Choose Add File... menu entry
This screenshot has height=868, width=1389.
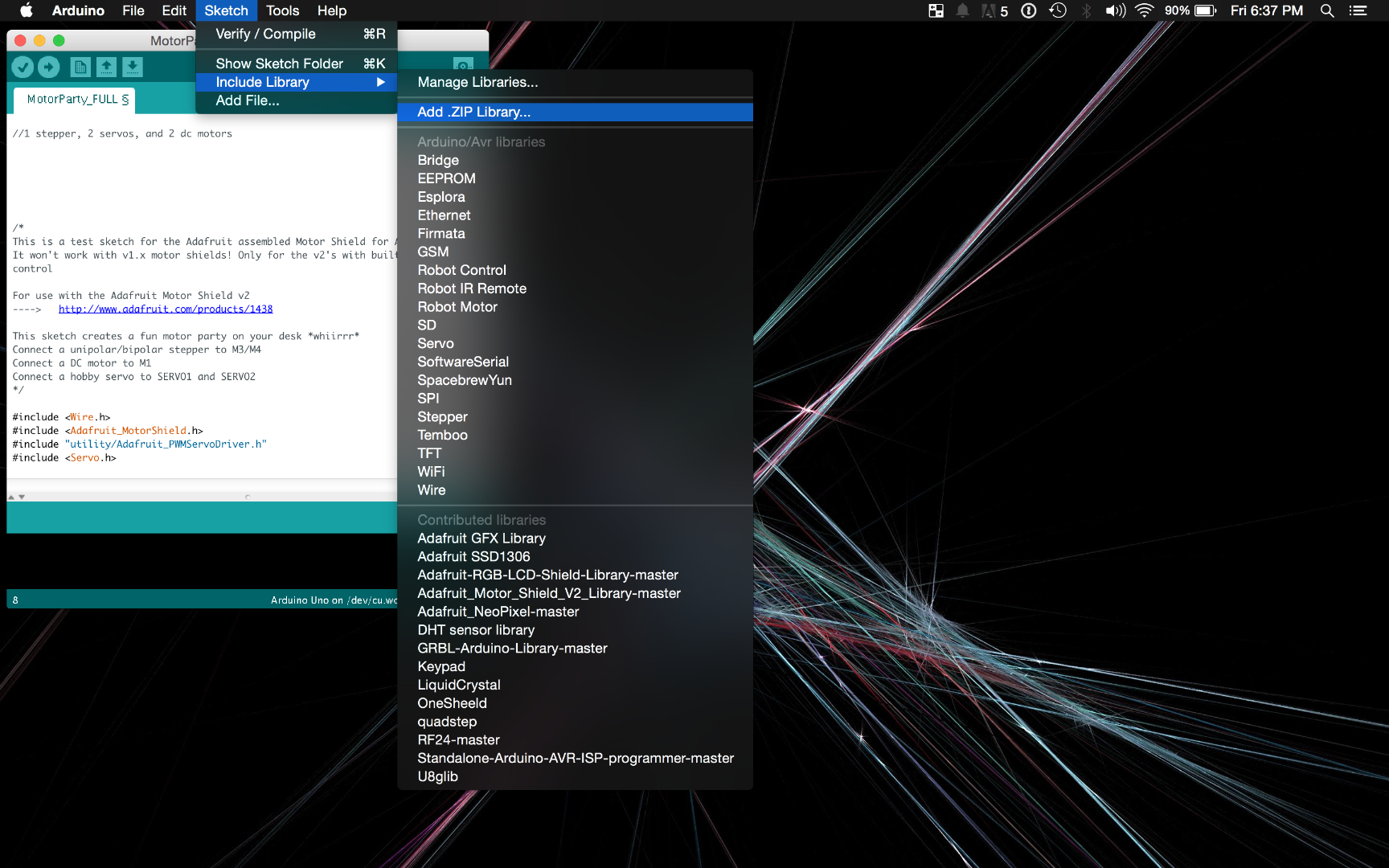[297, 100]
